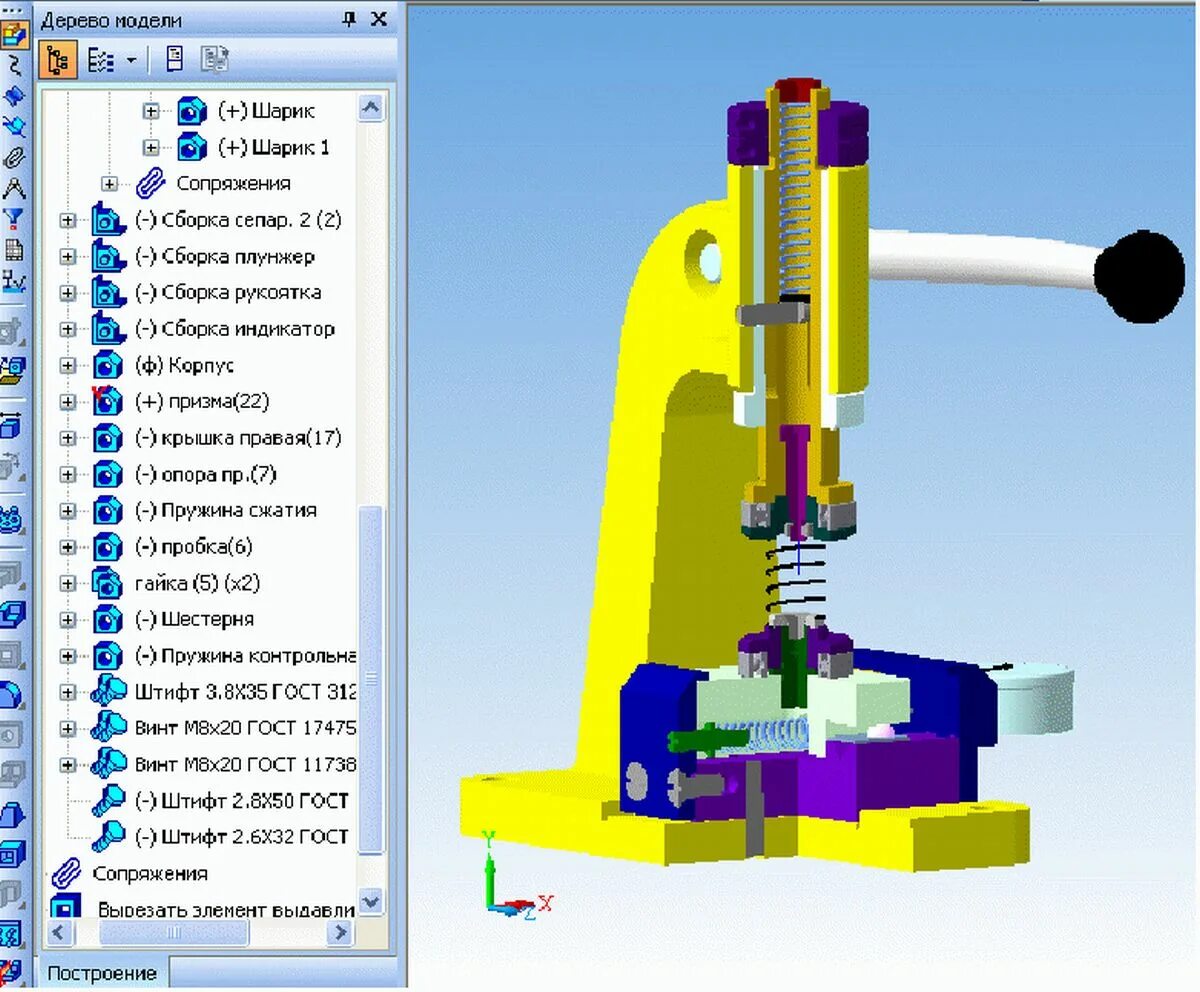Close the Дерево модели panel

click(378, 18)
